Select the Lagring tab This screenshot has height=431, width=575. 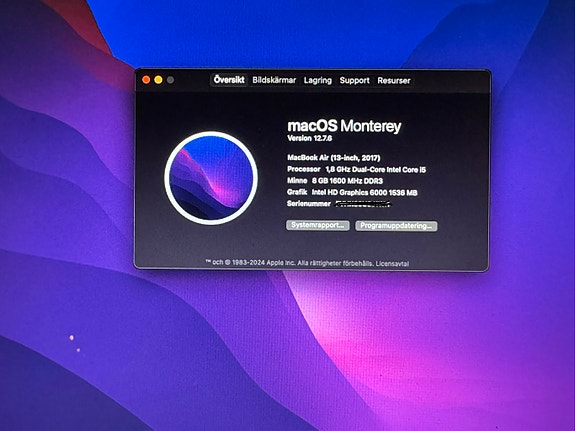318,80
